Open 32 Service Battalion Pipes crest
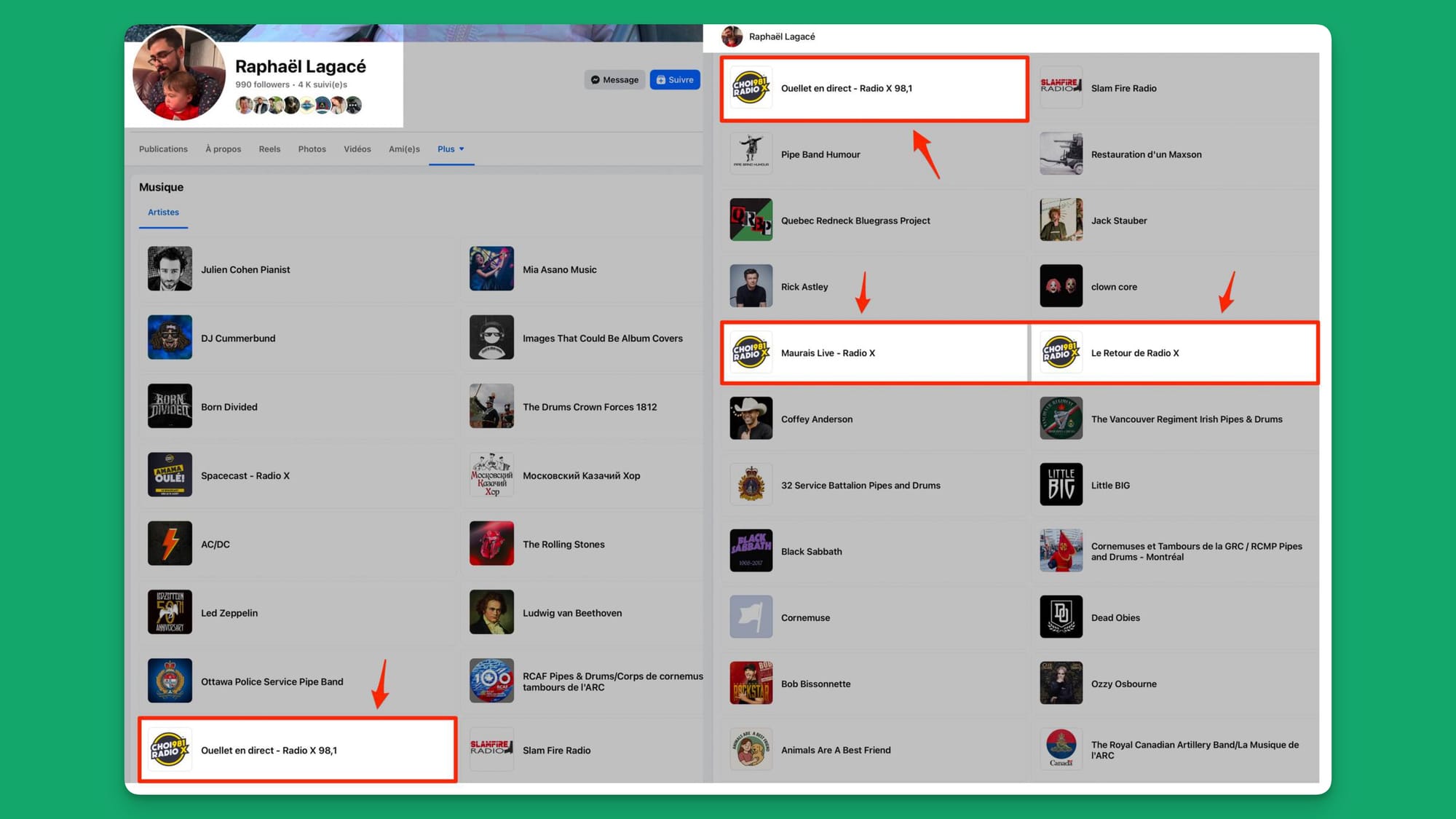The image size is (1456, 819). (x=751, y=485)
